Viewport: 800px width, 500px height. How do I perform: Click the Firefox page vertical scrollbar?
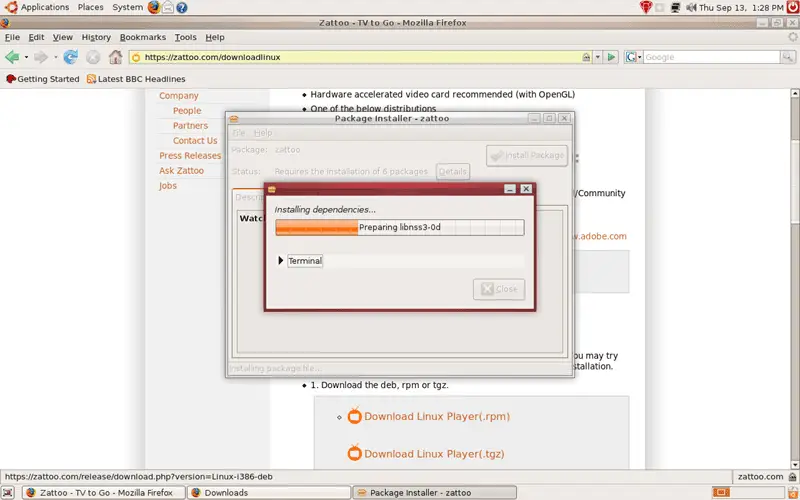[794, 279]
